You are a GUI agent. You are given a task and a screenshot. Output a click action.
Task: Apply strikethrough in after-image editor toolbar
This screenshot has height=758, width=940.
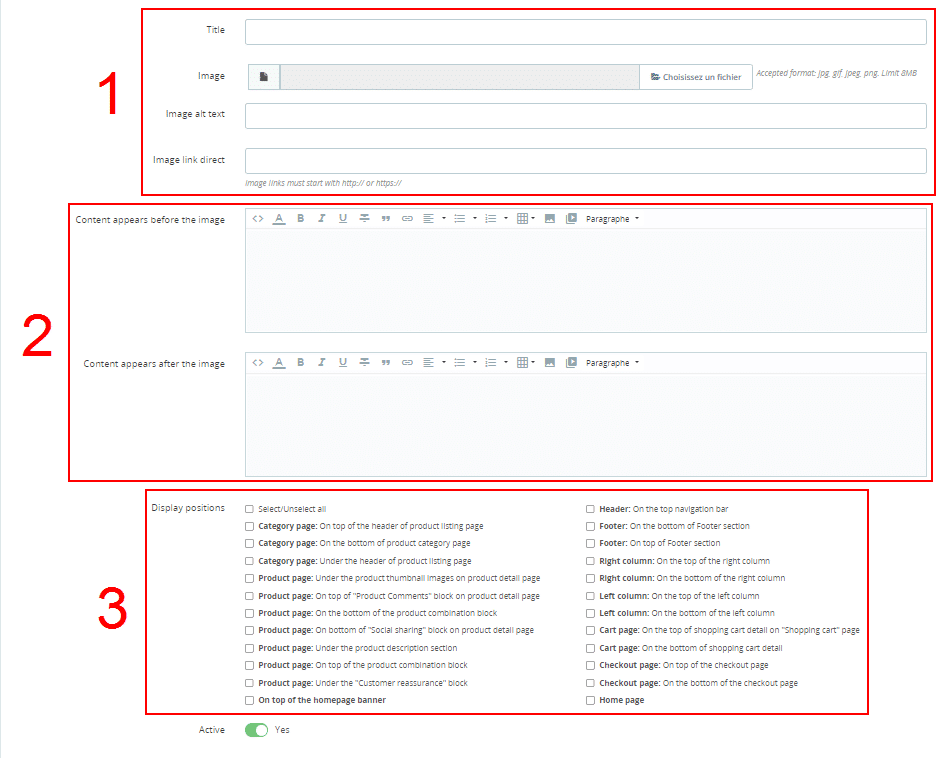(364, 363)
